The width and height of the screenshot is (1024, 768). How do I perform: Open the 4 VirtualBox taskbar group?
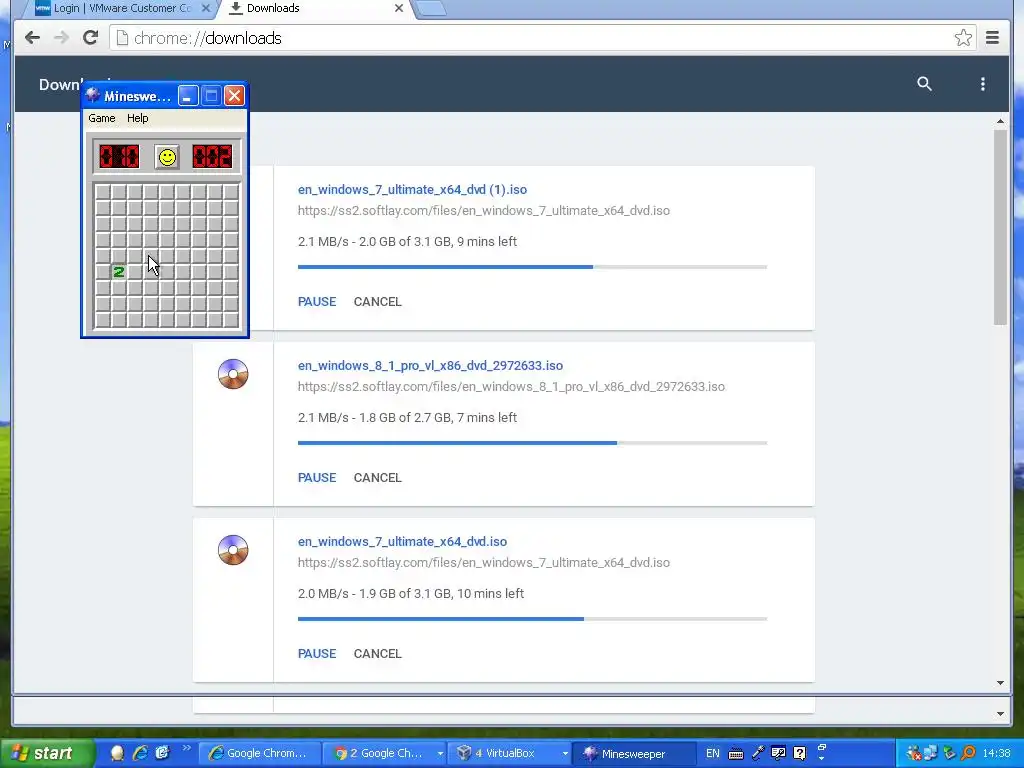[x=511, y=753]
